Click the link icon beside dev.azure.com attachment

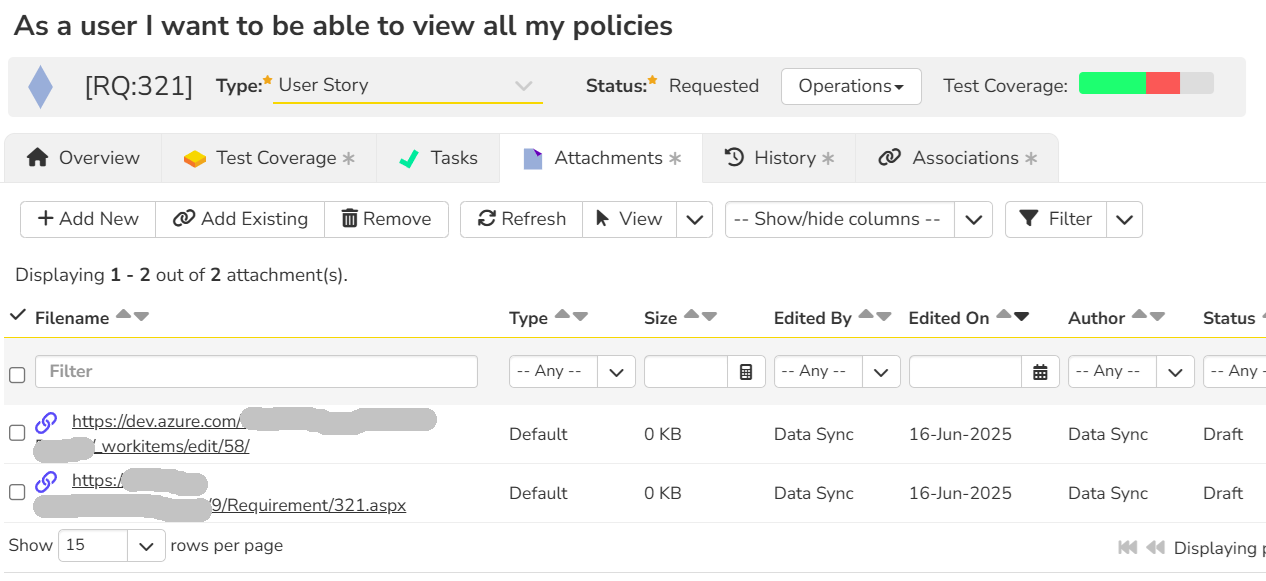tap(46, 422)
